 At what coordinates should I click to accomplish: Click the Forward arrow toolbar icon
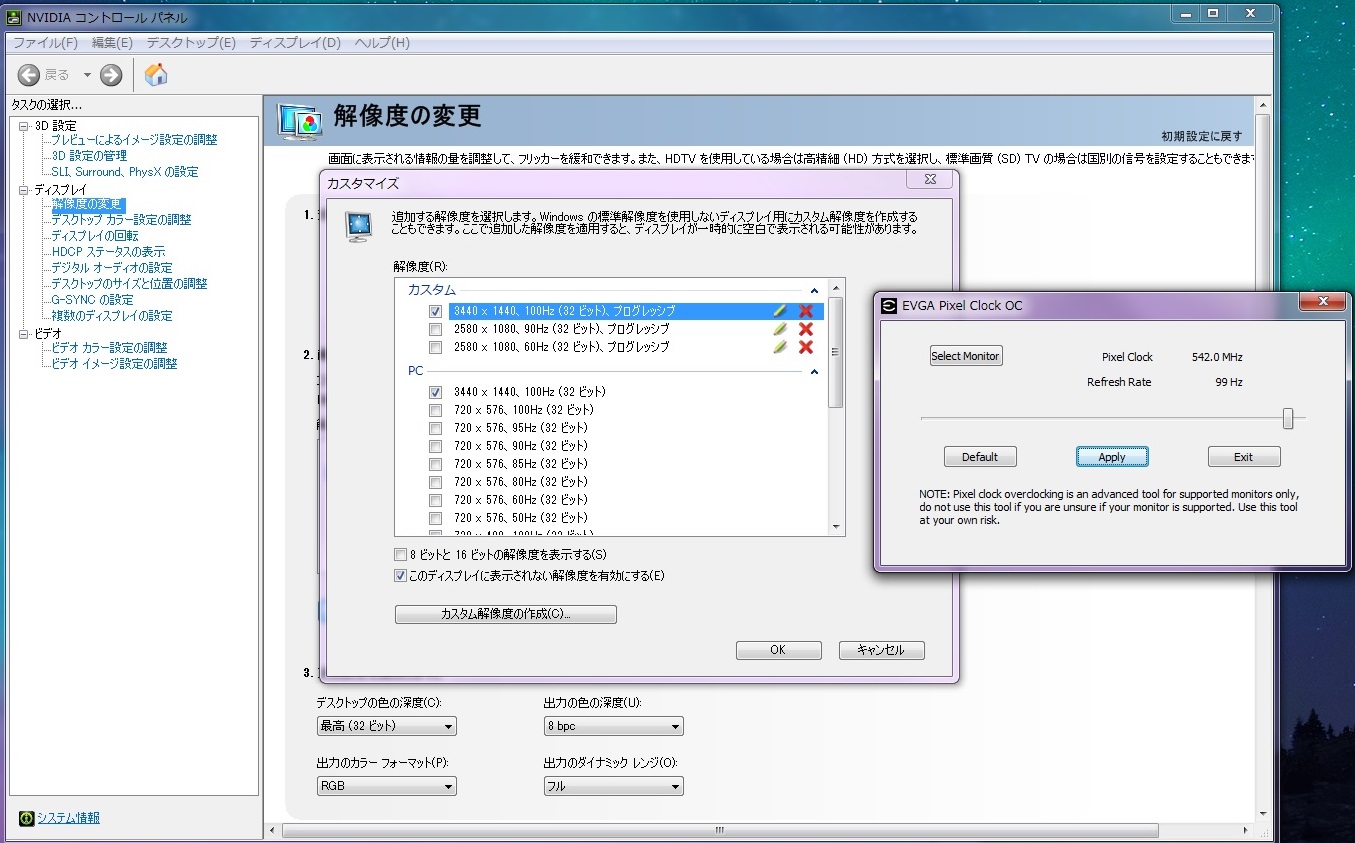tap(111, 75)
